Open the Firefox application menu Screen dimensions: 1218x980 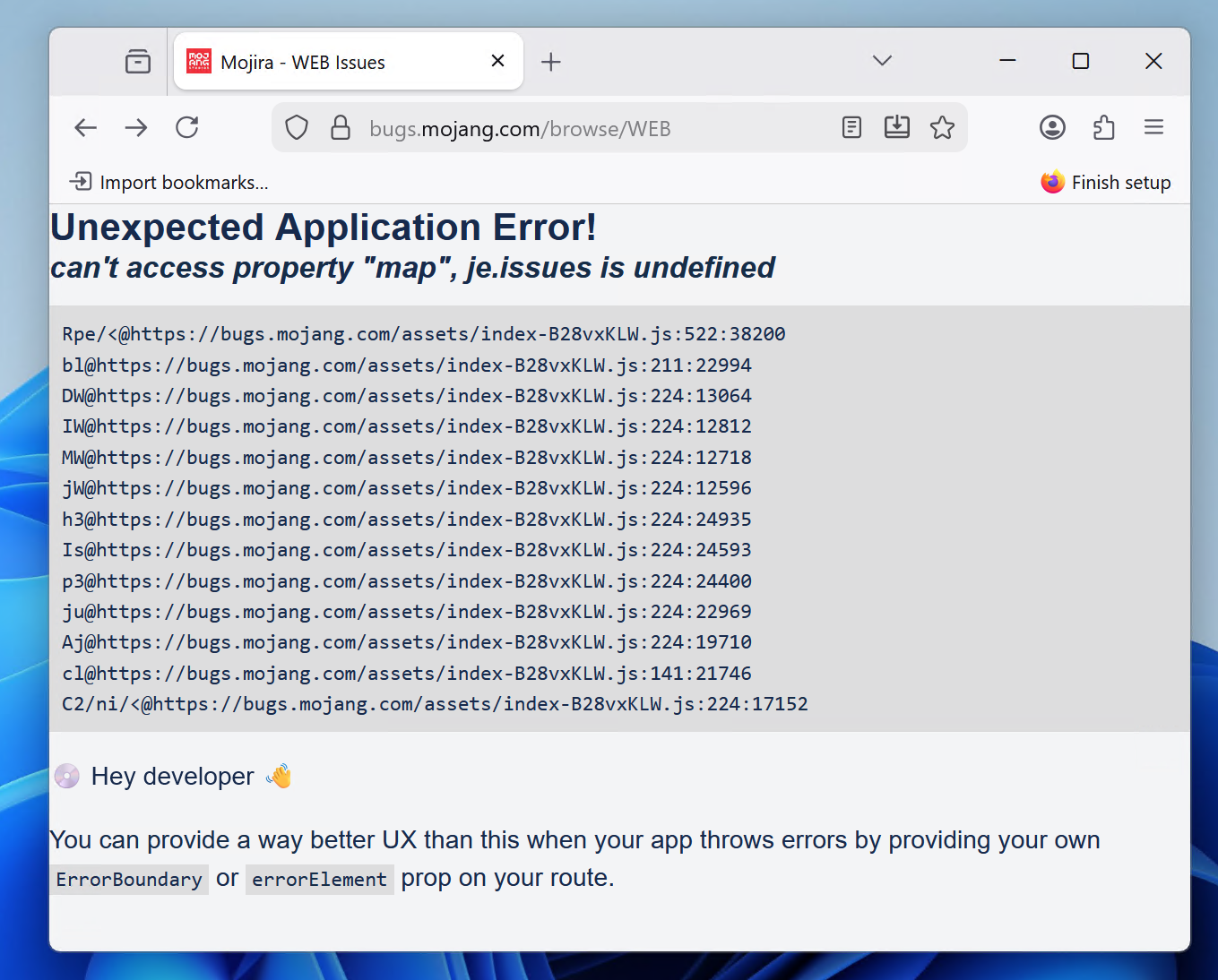coord(1153,128)
